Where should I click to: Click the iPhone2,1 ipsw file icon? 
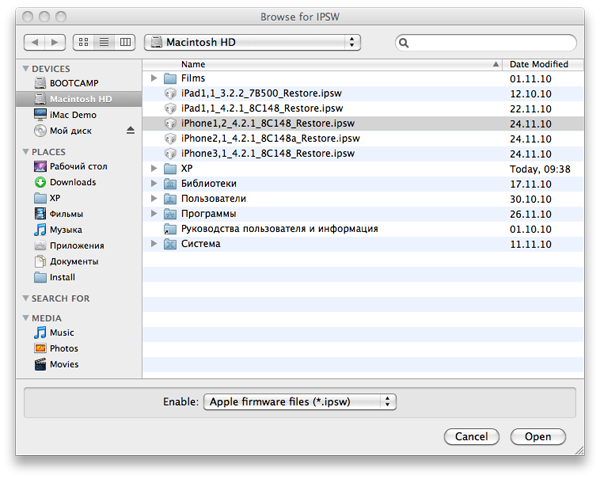pos(170,138)
